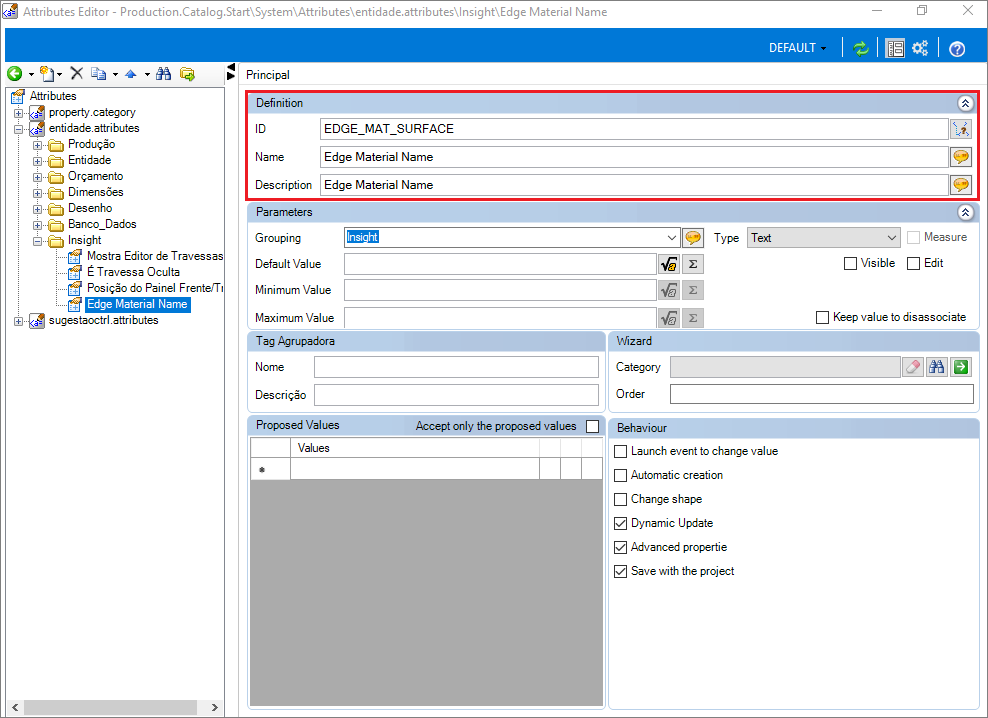Viewport: 988px width, 718px height.
Task: Click the Tag Agrupadora Nome field
Action: [456, 367]
